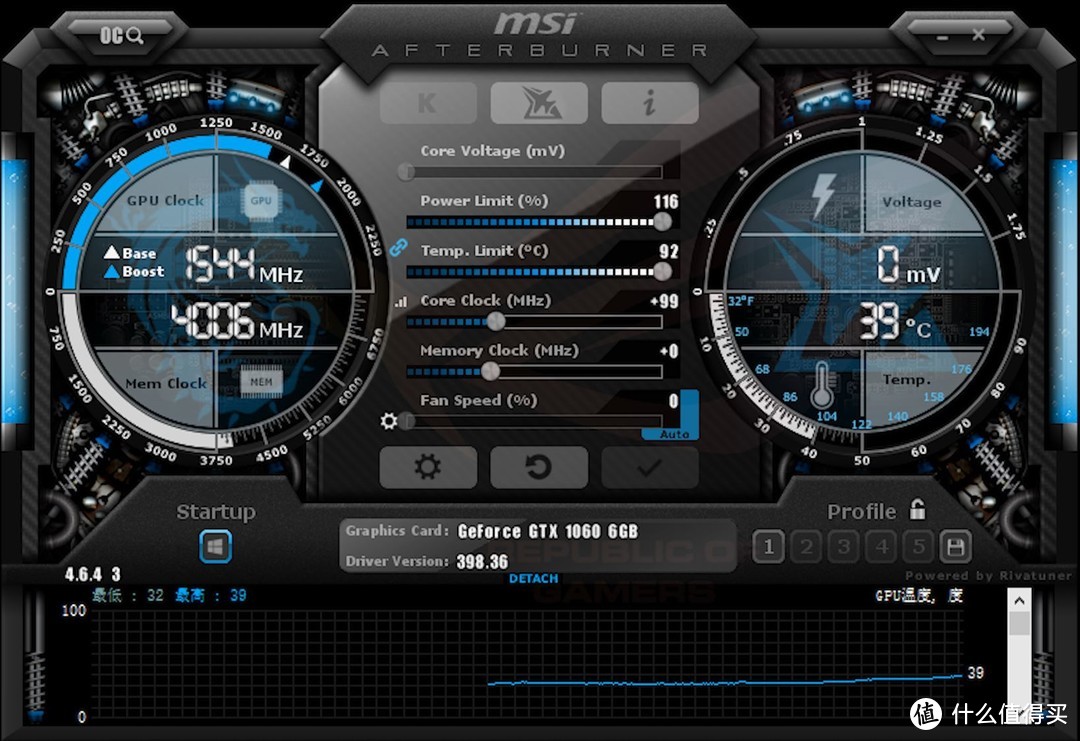Click the GPU温度 graph label
Screen dimensions: 1080x741
[919, 596]
